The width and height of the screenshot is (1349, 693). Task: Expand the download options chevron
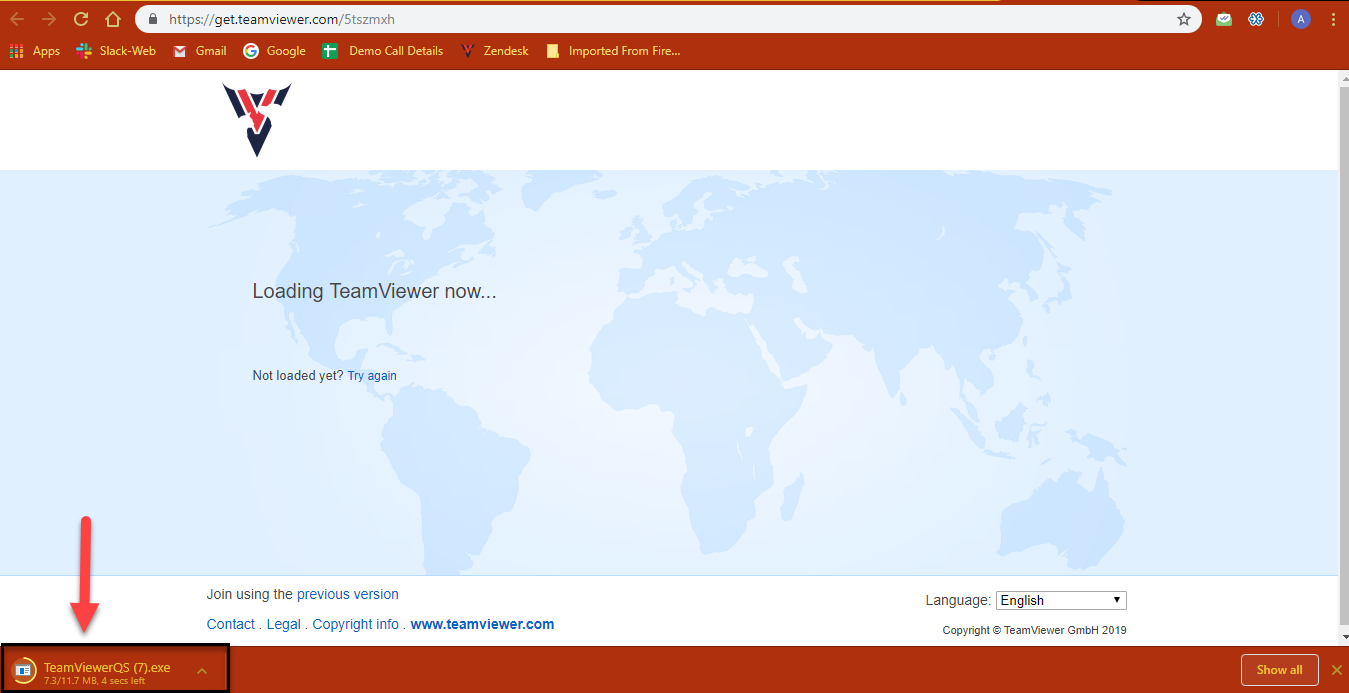pyautogui.click(x=202, y=670)
